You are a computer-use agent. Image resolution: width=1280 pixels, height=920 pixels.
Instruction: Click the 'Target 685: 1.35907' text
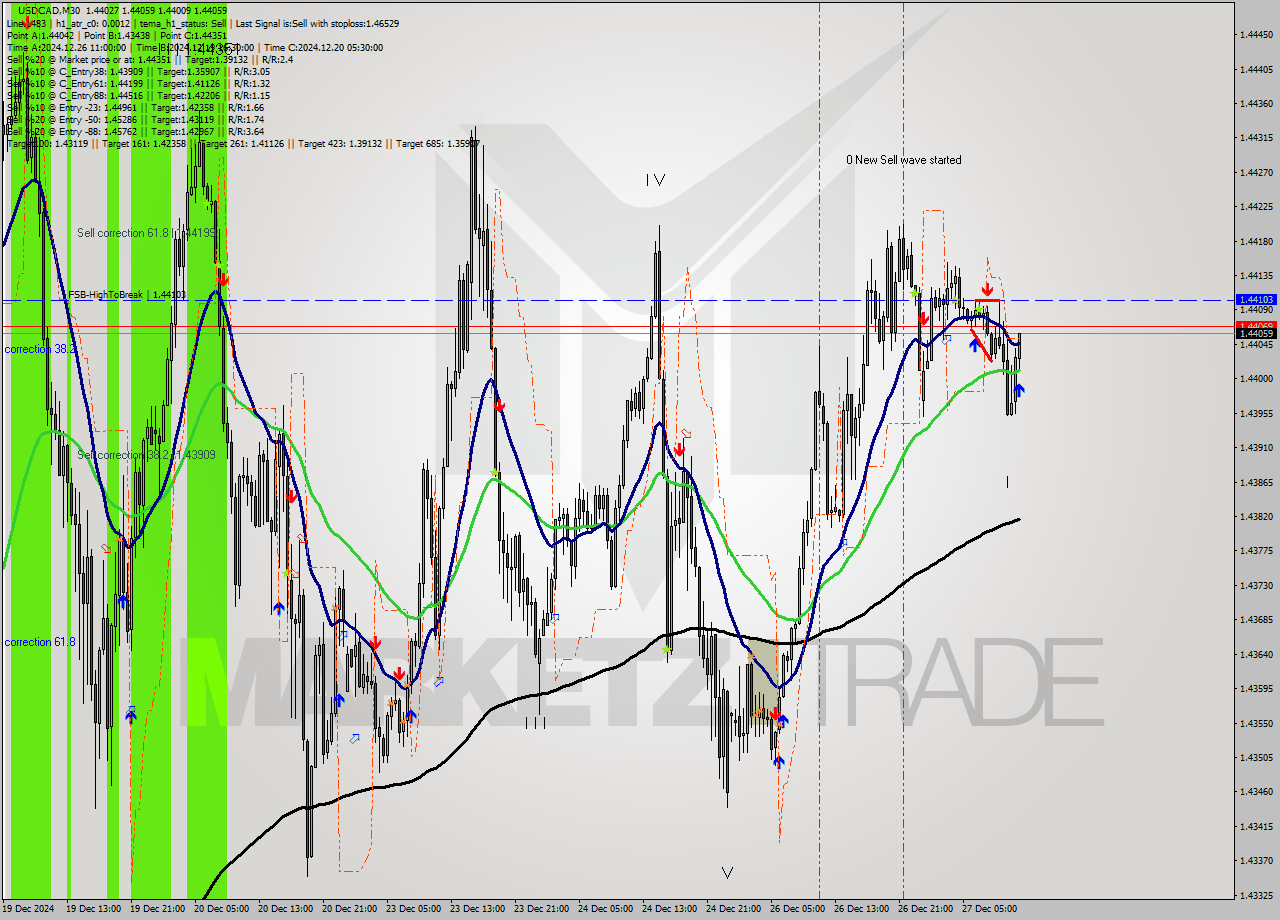tap(437, 144)
